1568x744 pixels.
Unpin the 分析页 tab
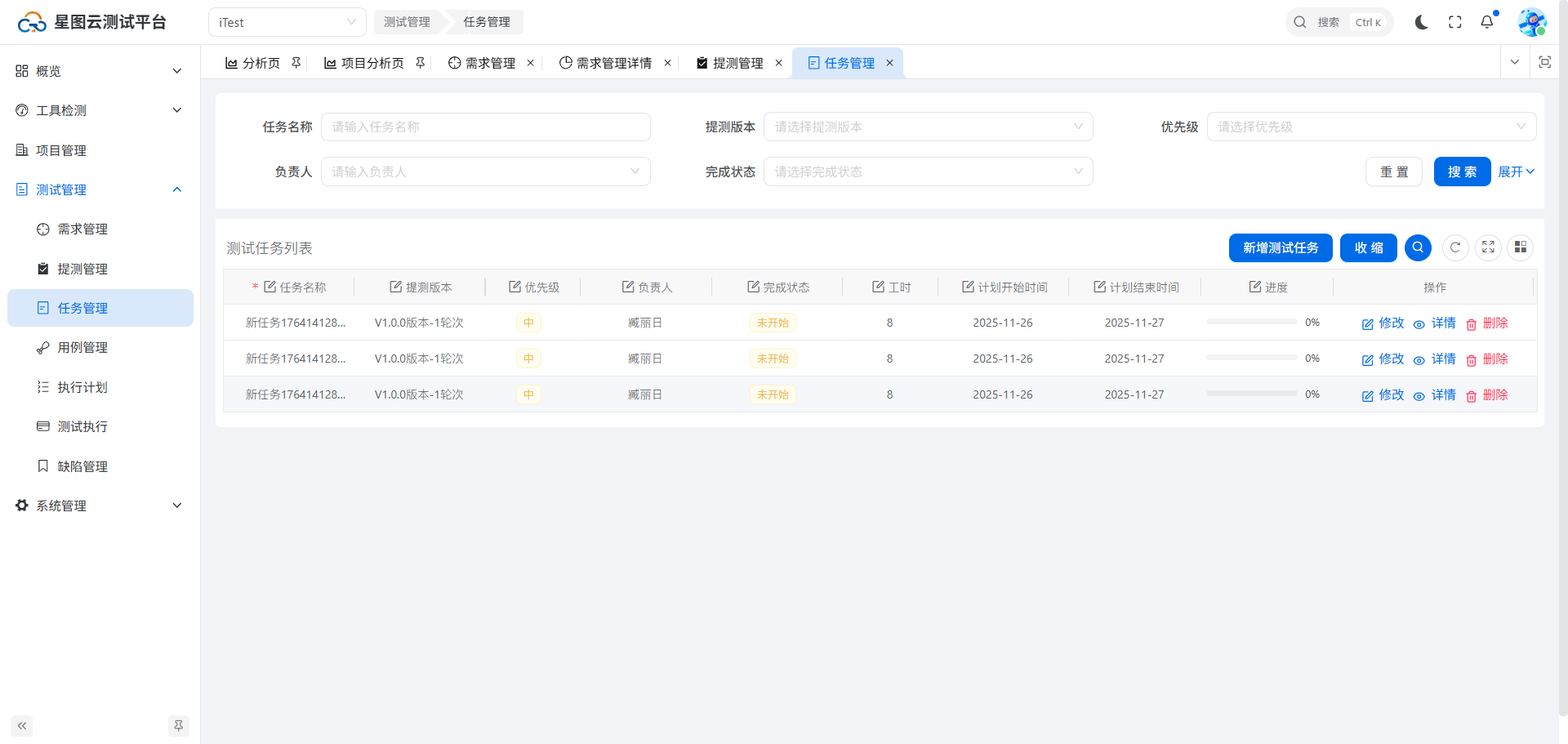[x=296, y=63]
